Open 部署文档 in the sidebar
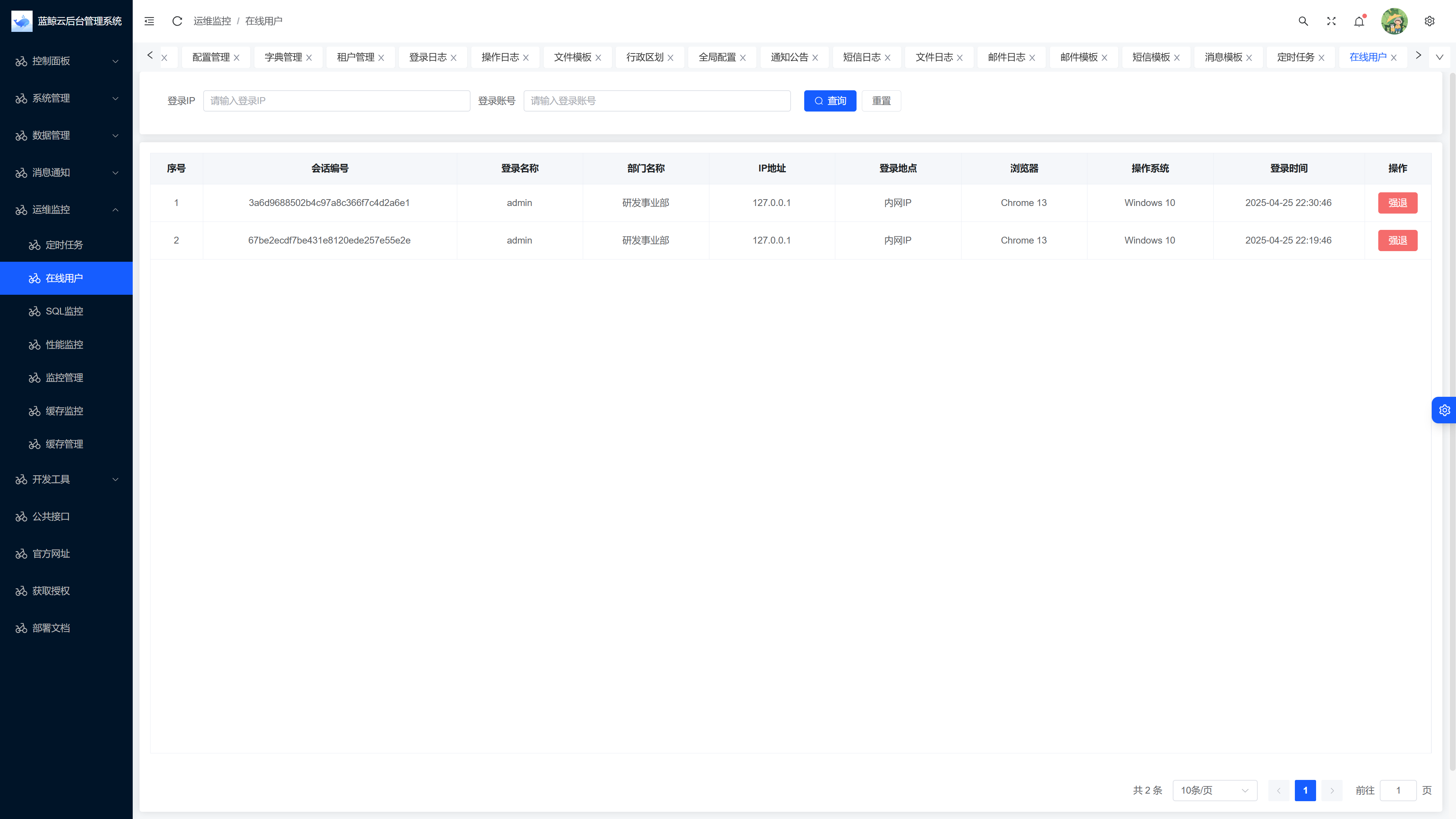This screenshot has width=1456, height=819. pos(66,629)
